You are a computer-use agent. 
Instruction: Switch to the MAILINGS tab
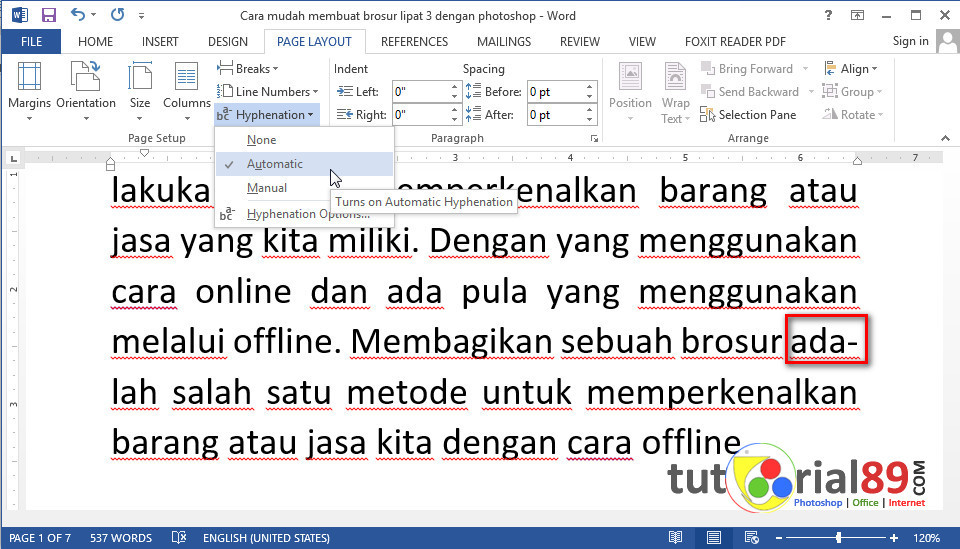(504, 42)
